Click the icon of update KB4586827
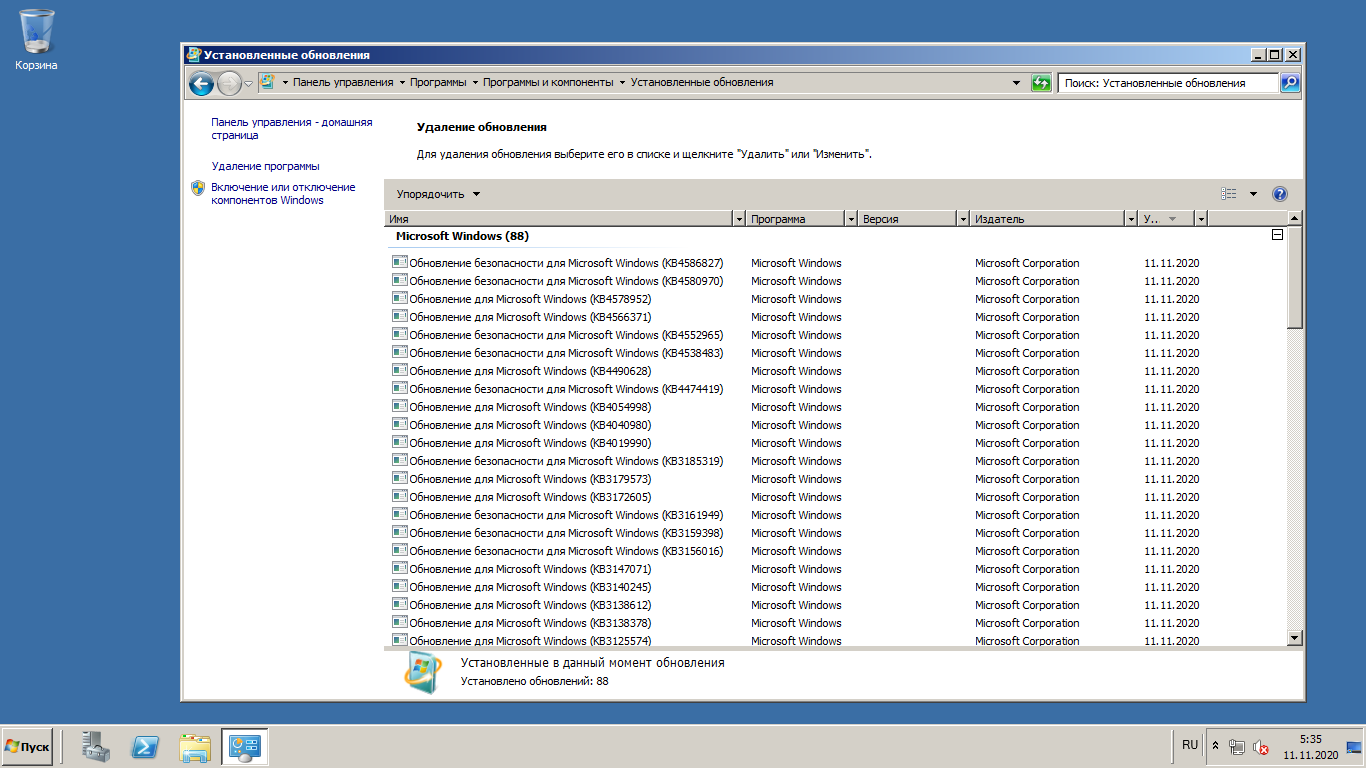The width and height of the screenshot is (1366, 768). [400, 262]
